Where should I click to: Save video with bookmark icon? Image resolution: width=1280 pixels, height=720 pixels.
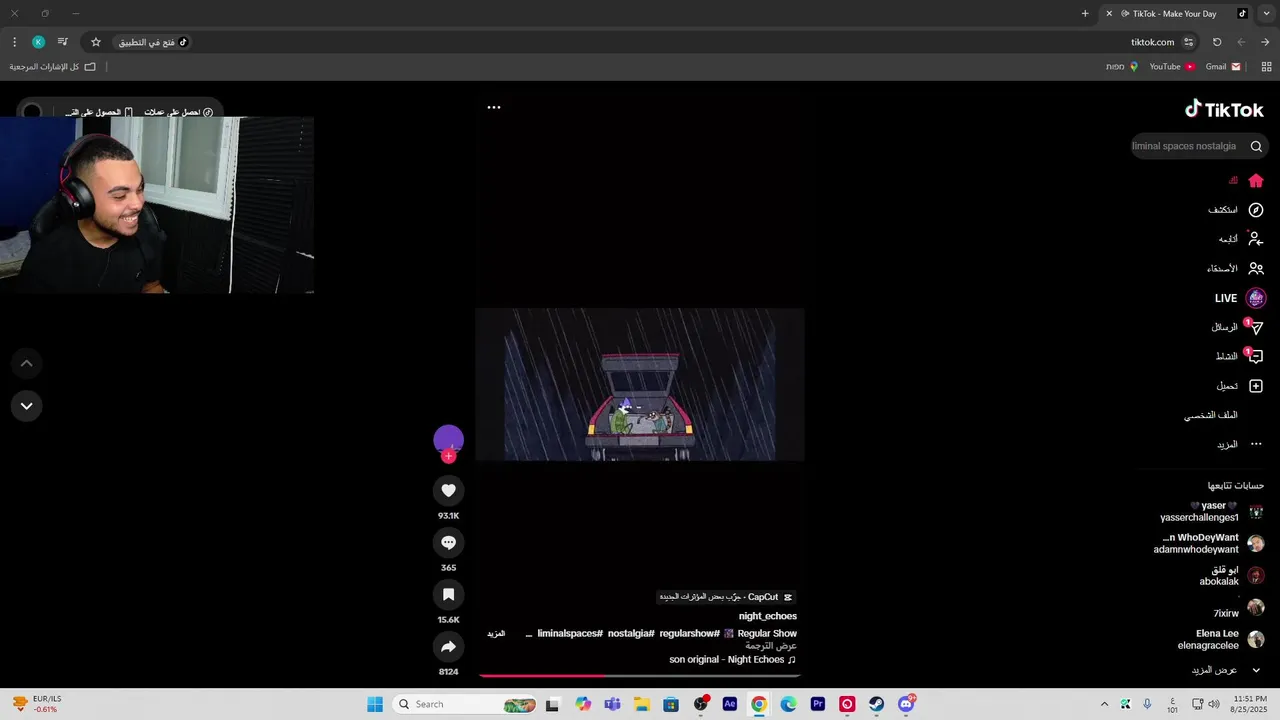click(x=448, y=594)
